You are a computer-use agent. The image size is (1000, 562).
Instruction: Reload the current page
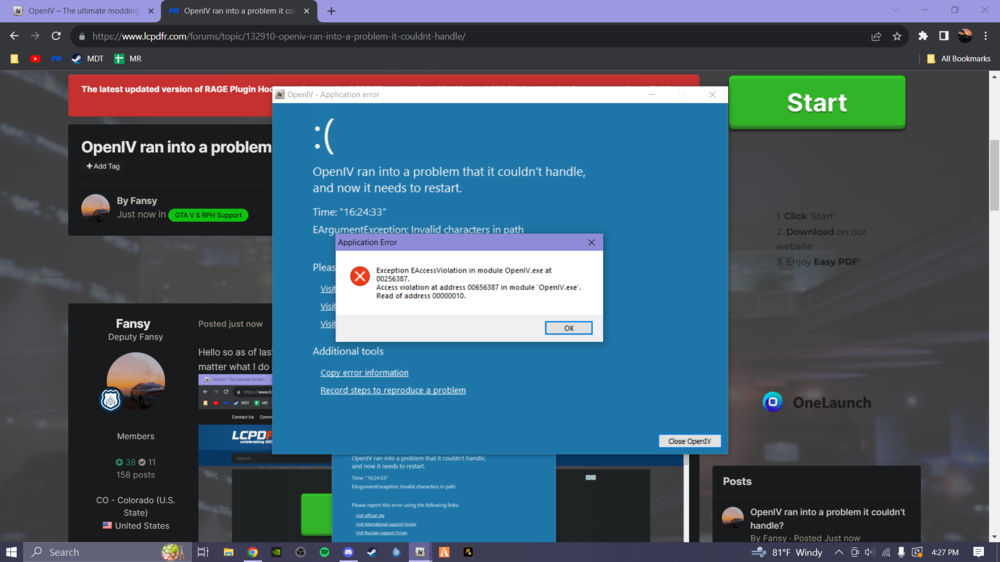pos(56,36)
